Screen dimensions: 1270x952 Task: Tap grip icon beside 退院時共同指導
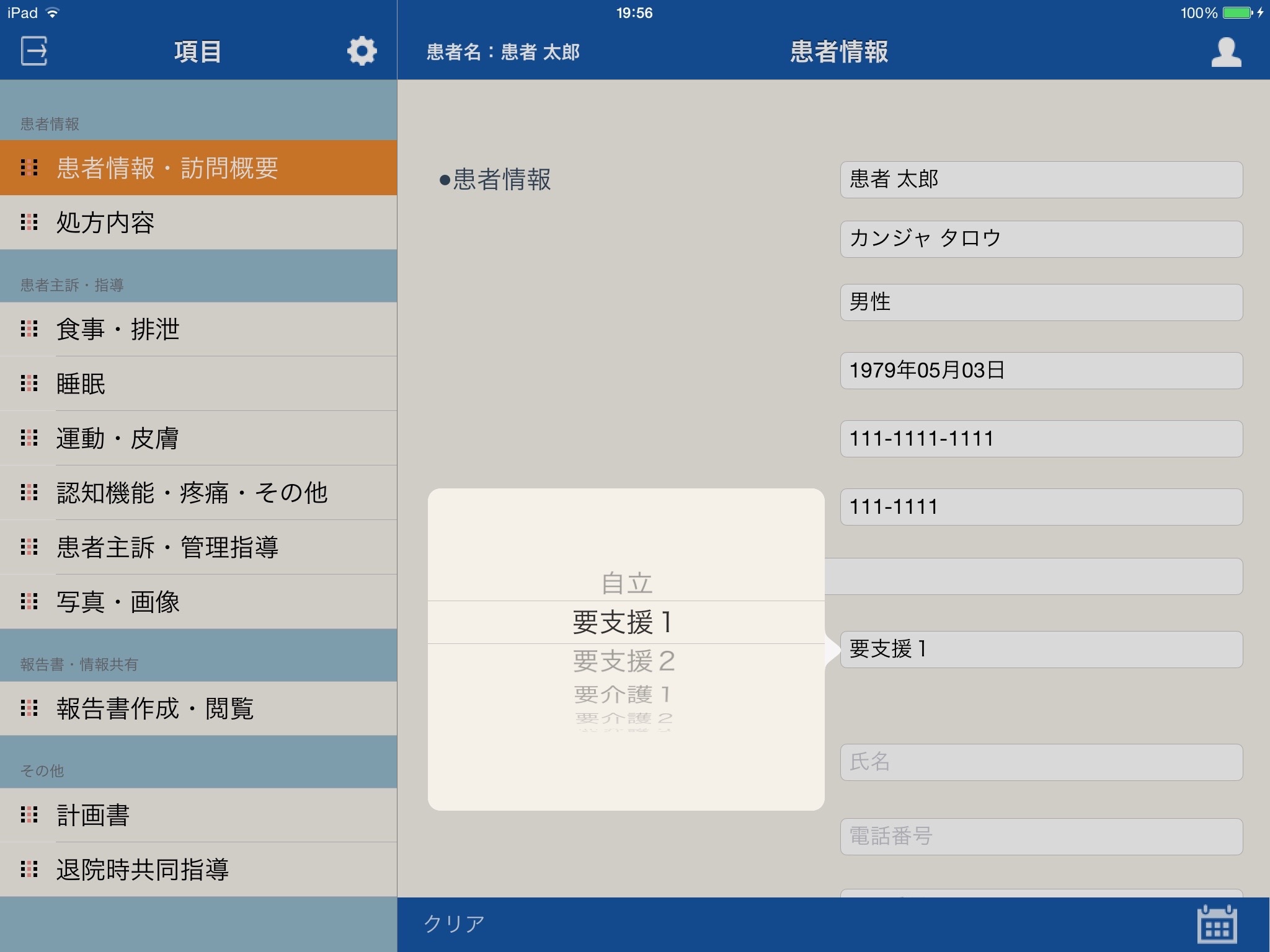[x=29, y=869]
